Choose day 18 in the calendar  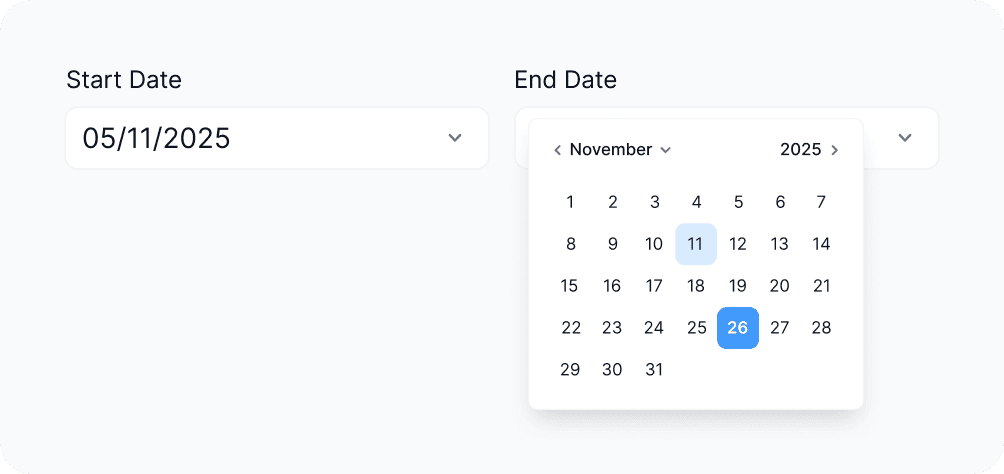pos(696,286)
